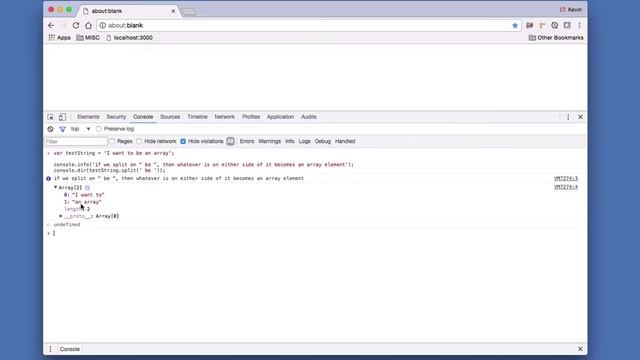Image resolution: width=640 pixels, height=360 pixels.
Task: Expand the __proto__ Array[0] node
Action: 61,216
